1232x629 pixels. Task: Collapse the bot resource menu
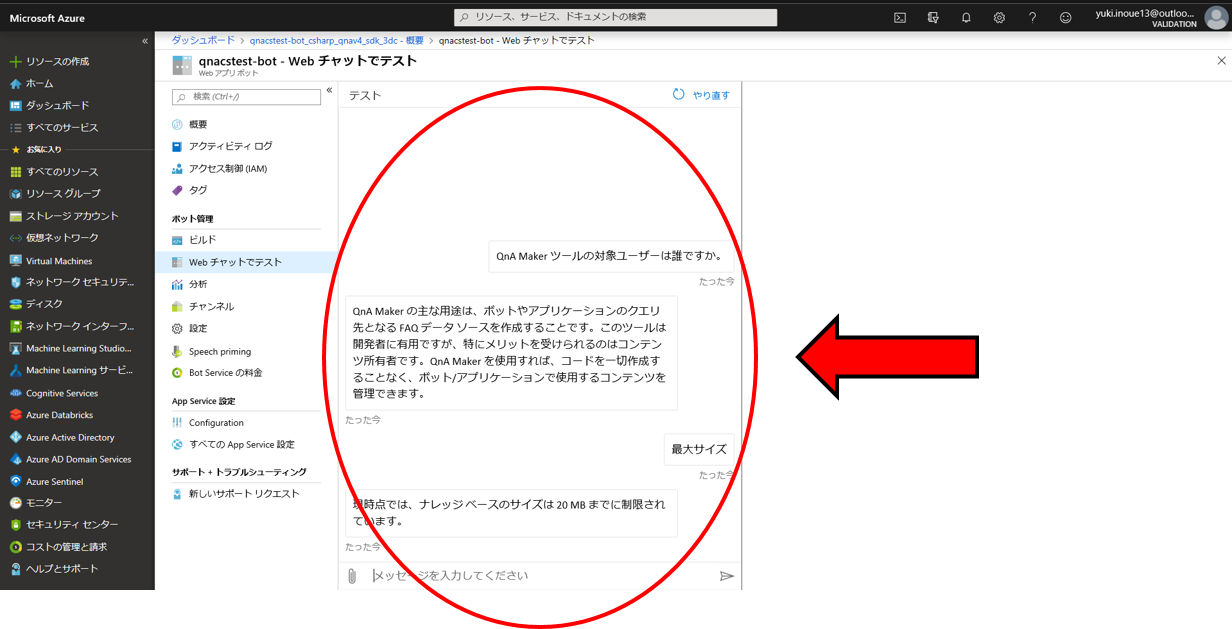pos(330,90)
